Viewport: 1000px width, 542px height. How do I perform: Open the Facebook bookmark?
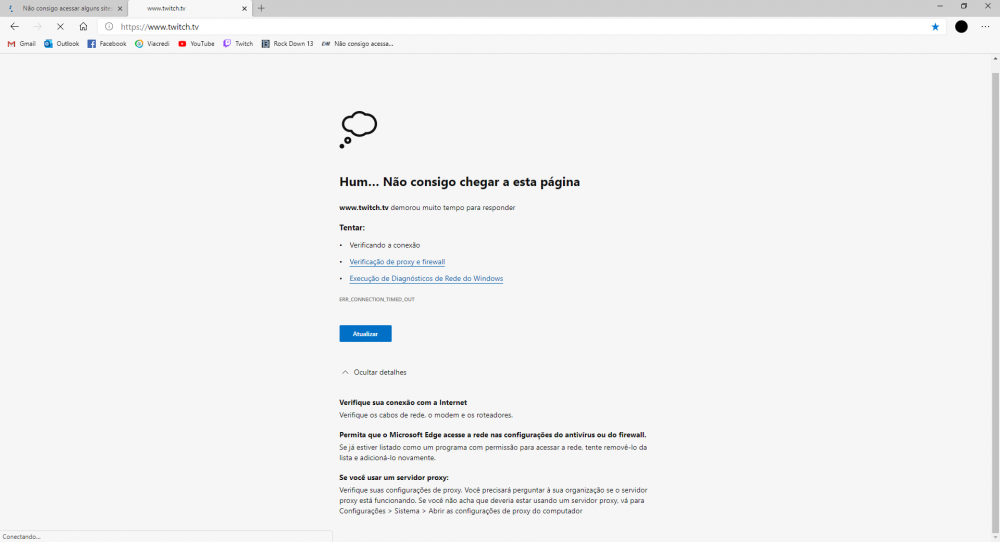click(107, 44)
